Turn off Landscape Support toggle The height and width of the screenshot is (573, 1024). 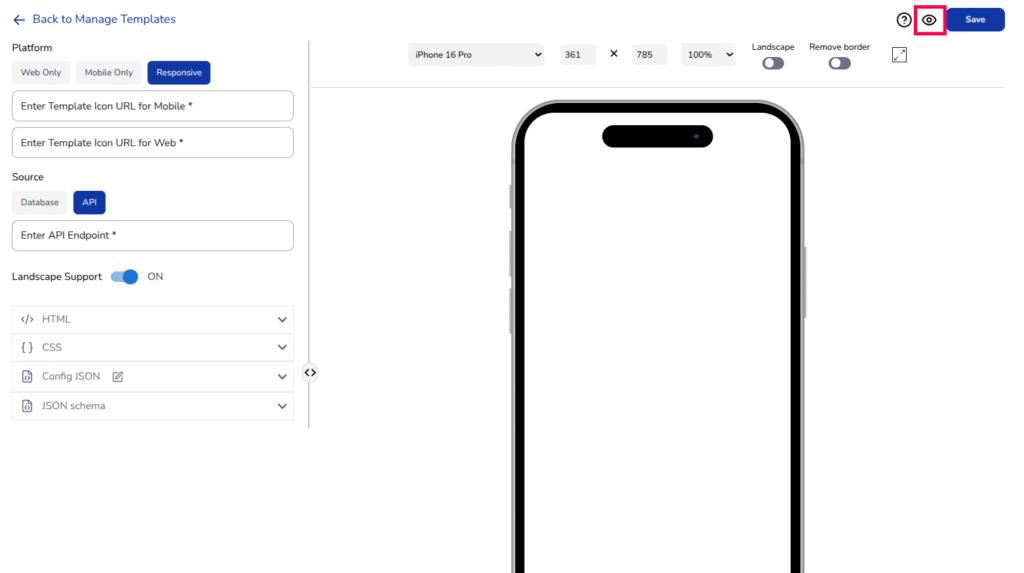[x=124, y=276]
